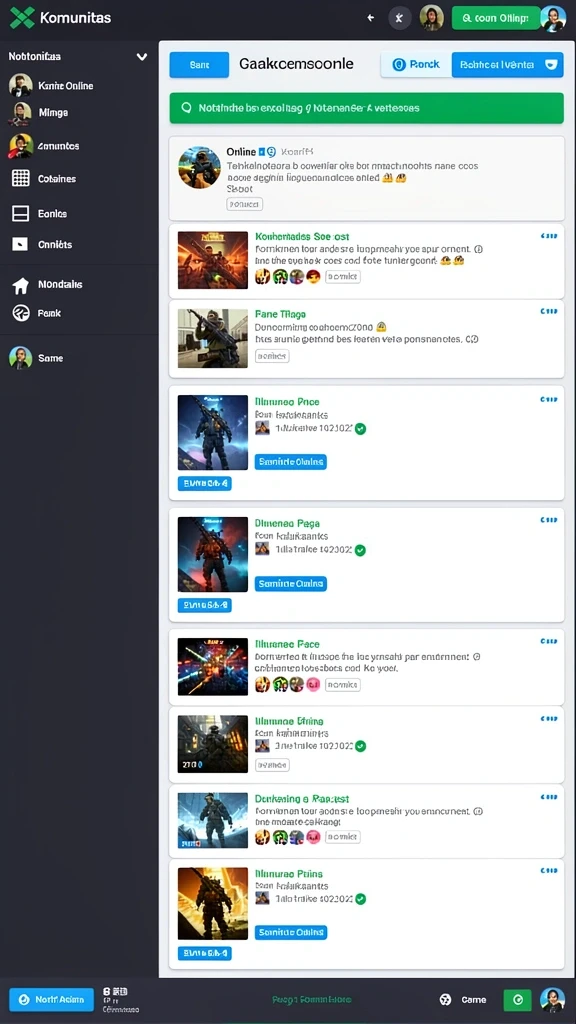Click the folder icon next to Onniots

click(20, 244)
